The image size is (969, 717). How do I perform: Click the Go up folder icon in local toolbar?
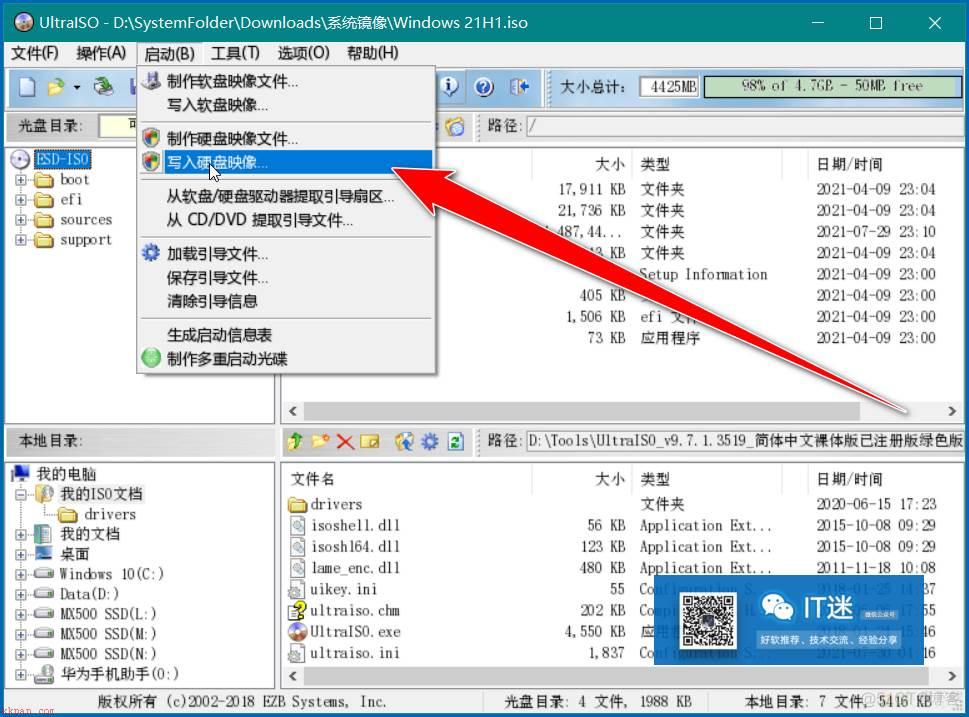295,441
